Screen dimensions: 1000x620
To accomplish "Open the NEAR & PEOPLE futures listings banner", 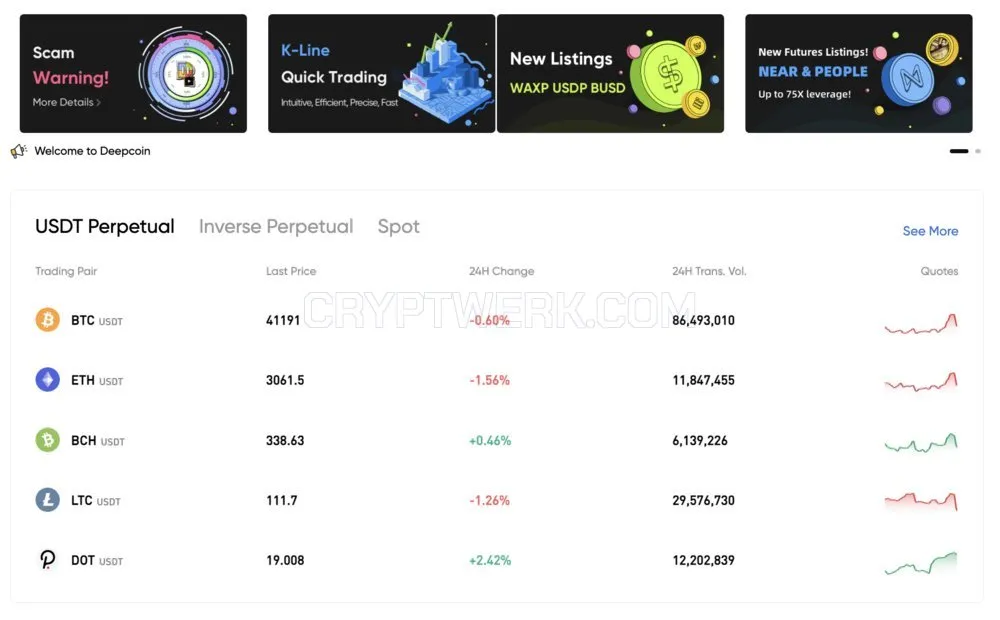I will pos(858,73).
